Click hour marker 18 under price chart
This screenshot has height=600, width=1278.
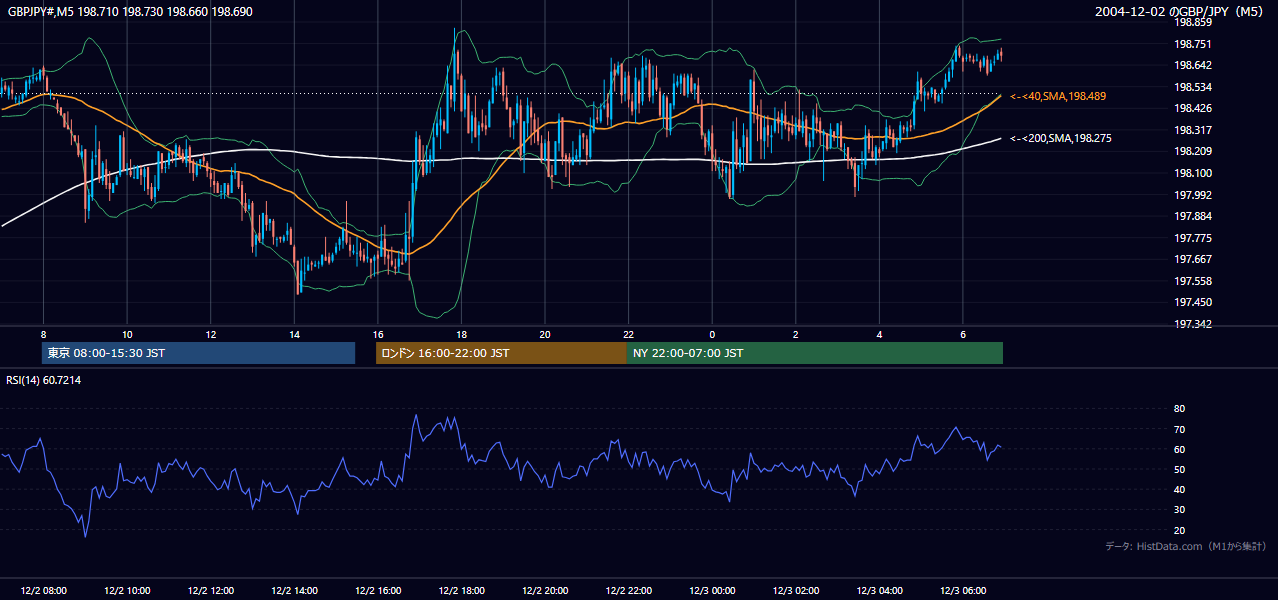(461, 334)
